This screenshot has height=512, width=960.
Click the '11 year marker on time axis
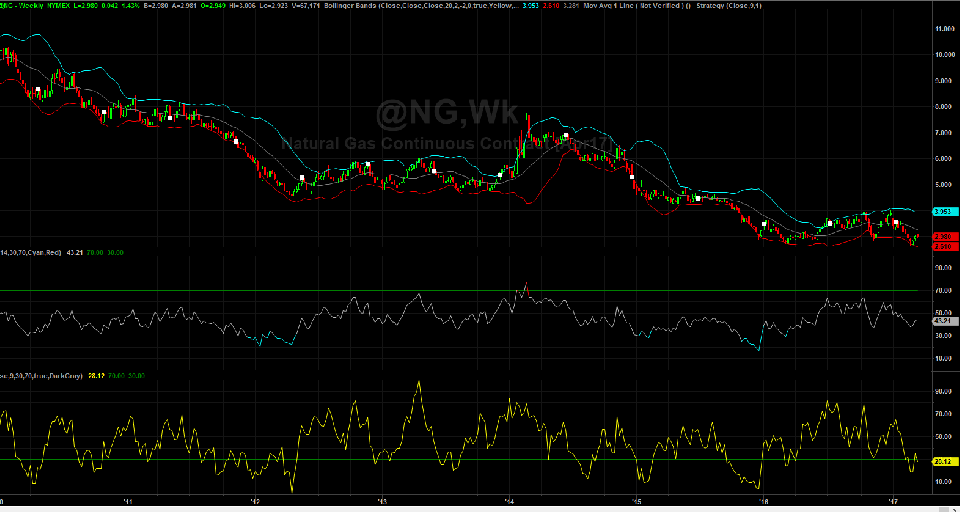pyautogui.click(x=128, y=501)
